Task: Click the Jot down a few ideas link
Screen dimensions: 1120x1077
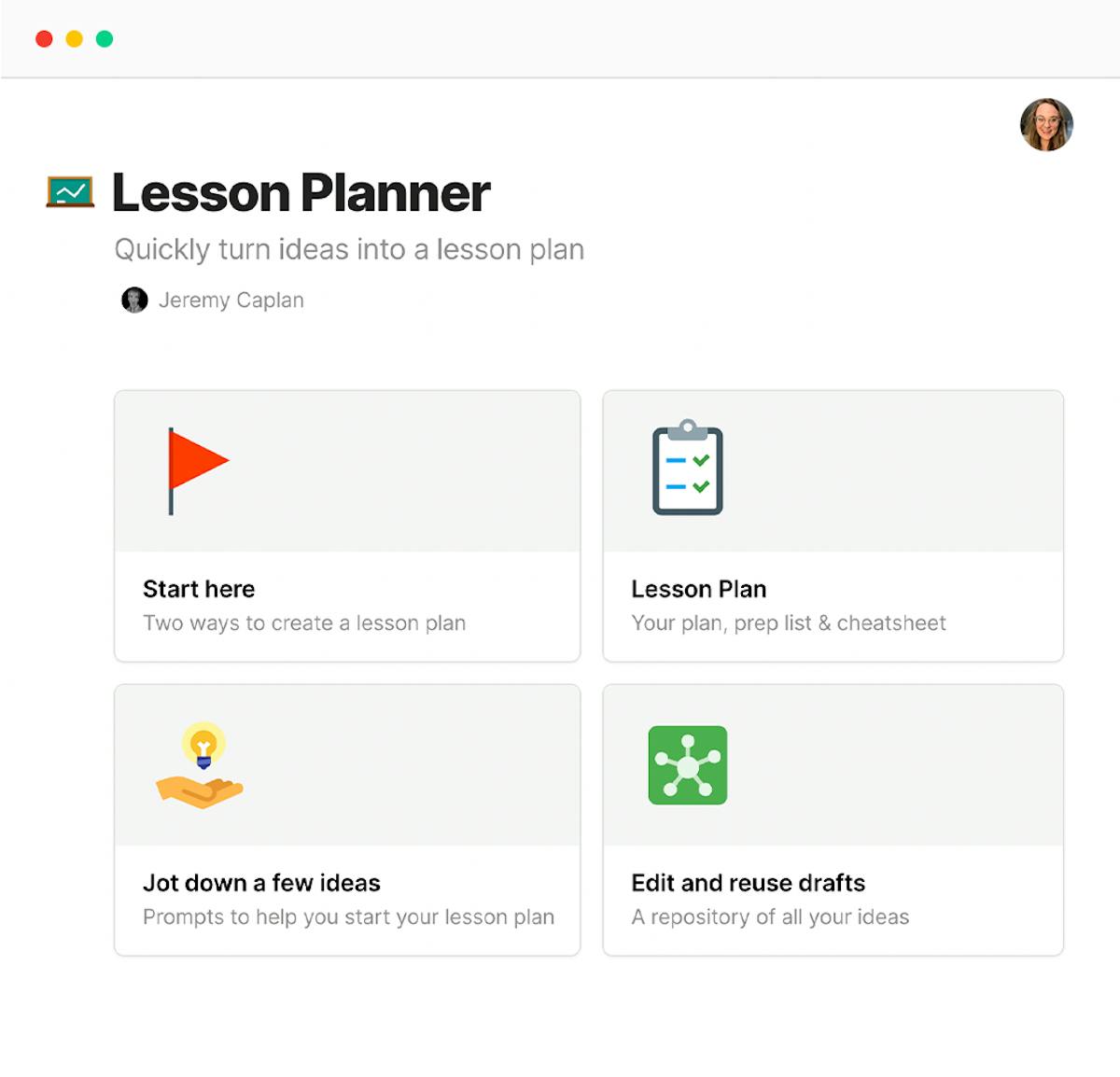Action: [x=260, y=883]
